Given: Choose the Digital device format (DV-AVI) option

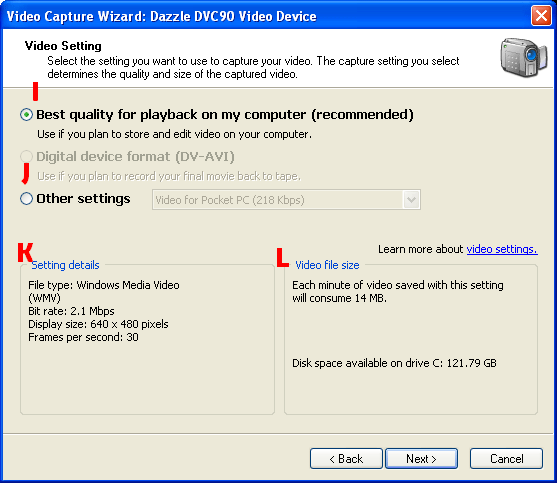Looking at the screenshot, I should point(26,157).
